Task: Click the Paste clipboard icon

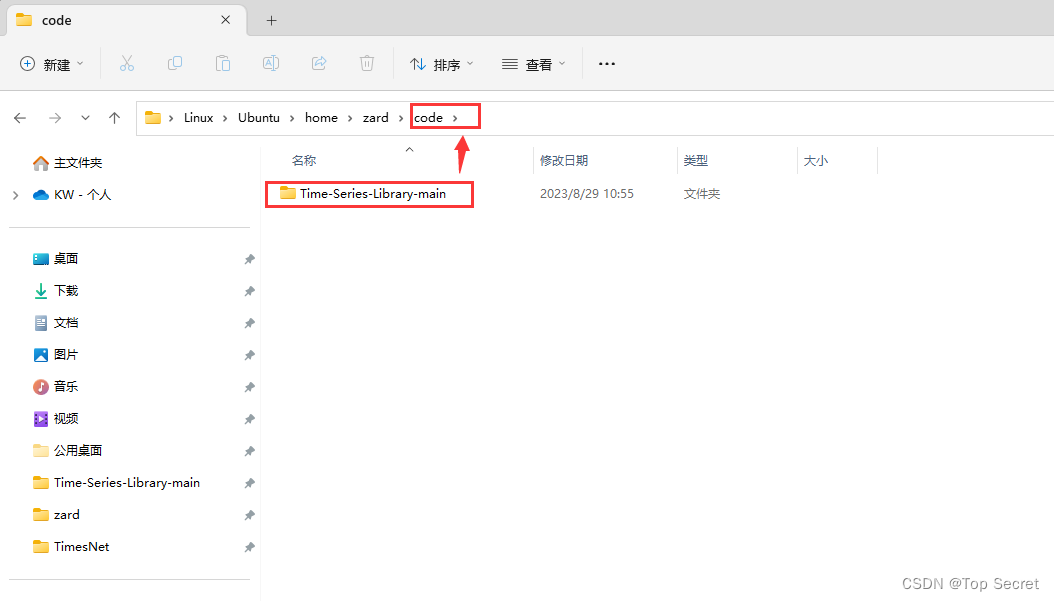Action: point(222,64)
